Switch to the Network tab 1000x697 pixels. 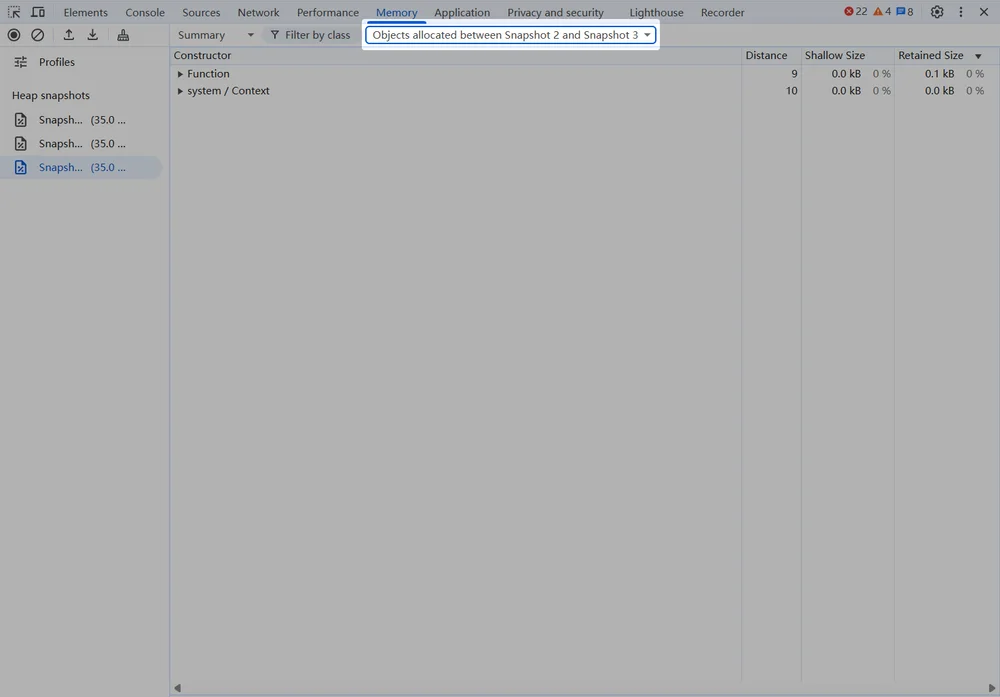258,12
